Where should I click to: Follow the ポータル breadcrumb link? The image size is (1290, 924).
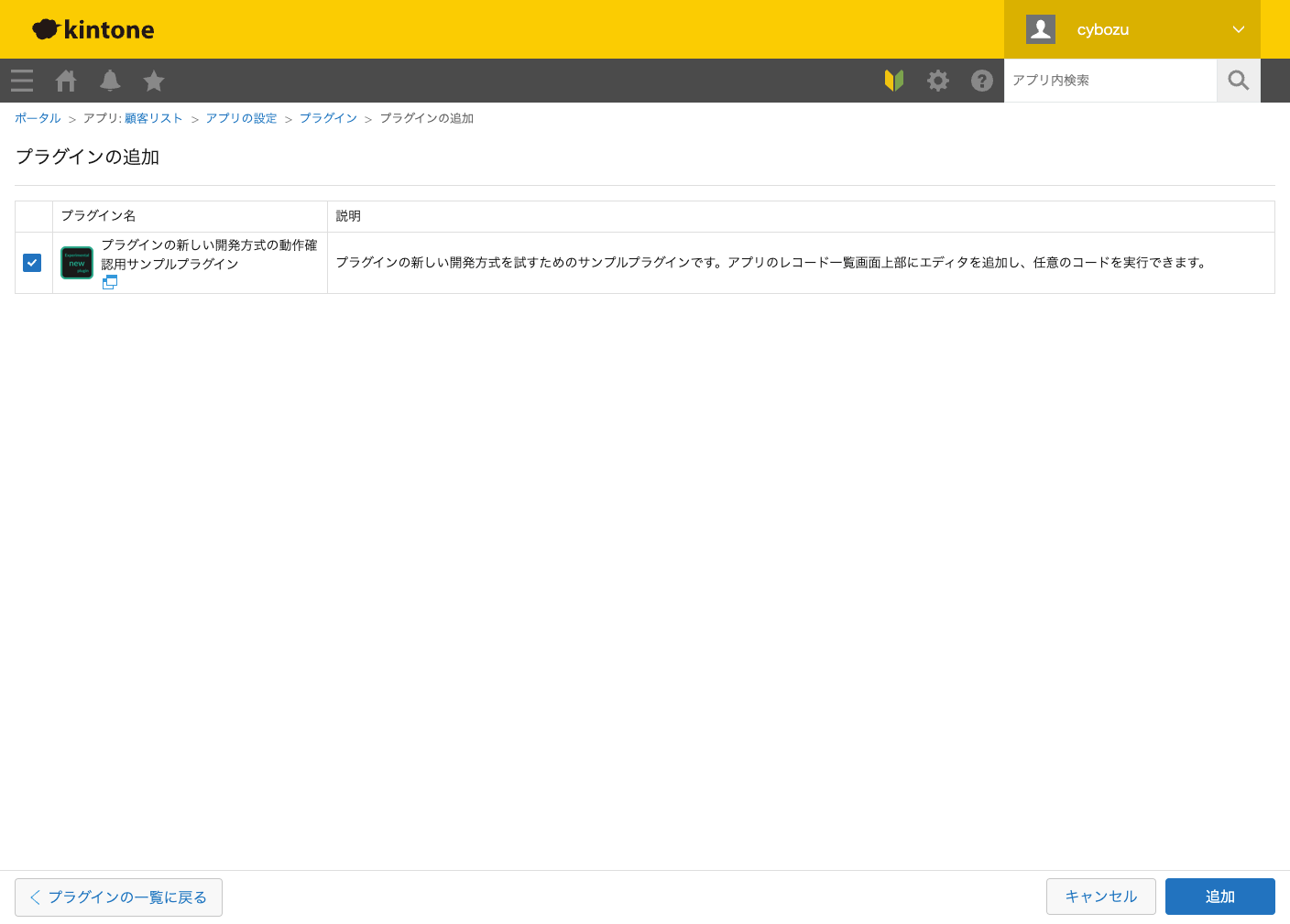tap(38, 118)
